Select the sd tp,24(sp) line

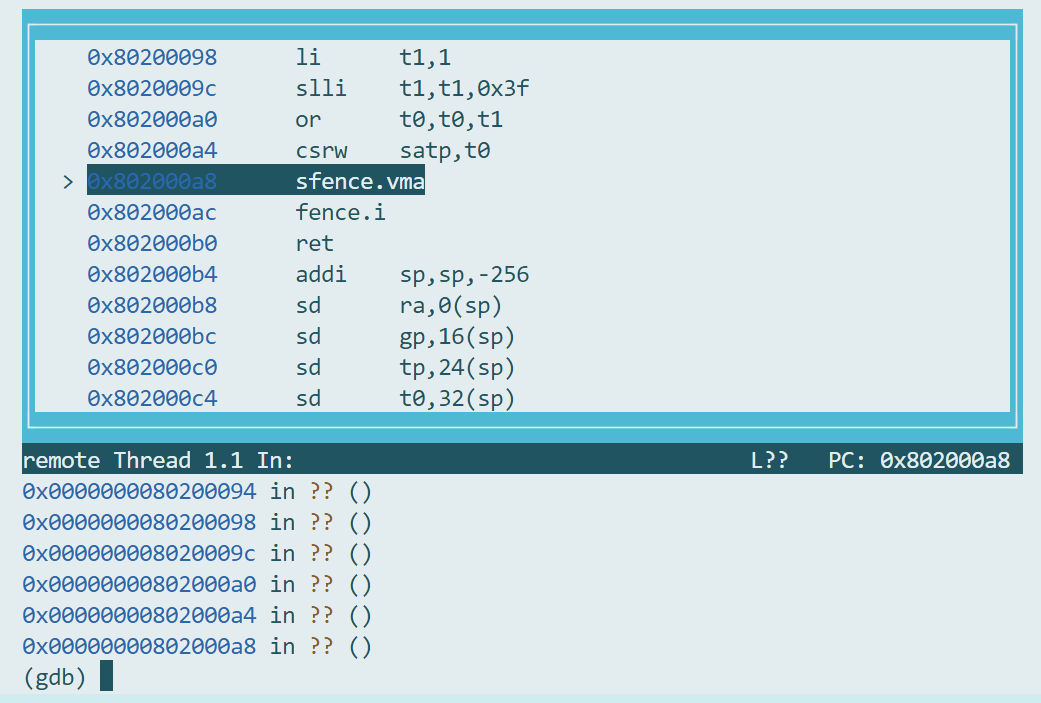(x=405, y=368)
